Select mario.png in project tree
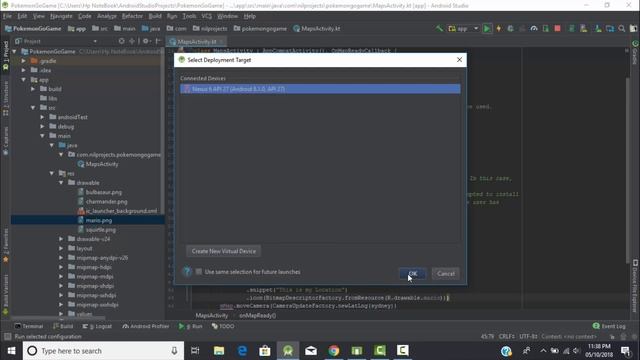 (x=99, y=220)
